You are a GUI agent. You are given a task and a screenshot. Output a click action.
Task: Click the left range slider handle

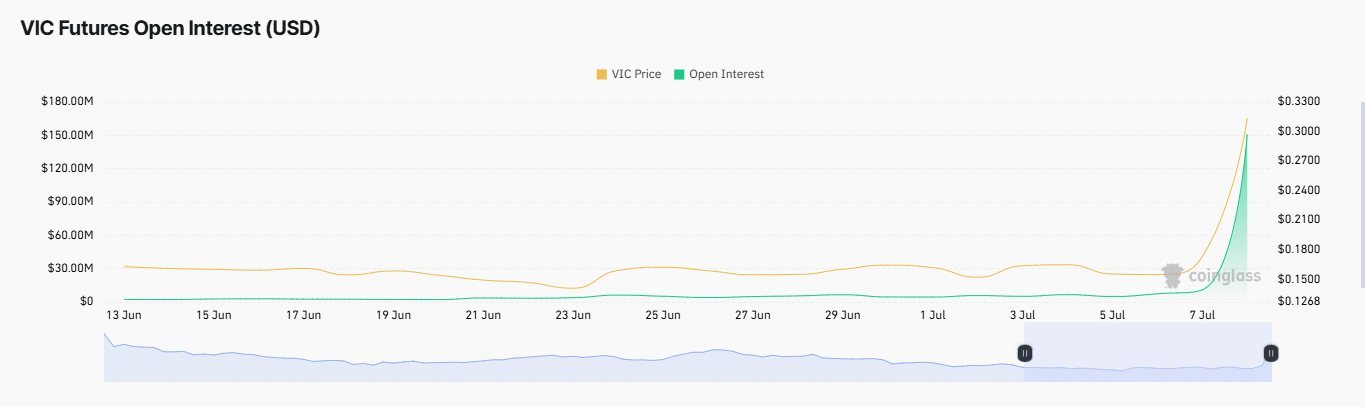pyautogui.click(x=1025, y=353)
